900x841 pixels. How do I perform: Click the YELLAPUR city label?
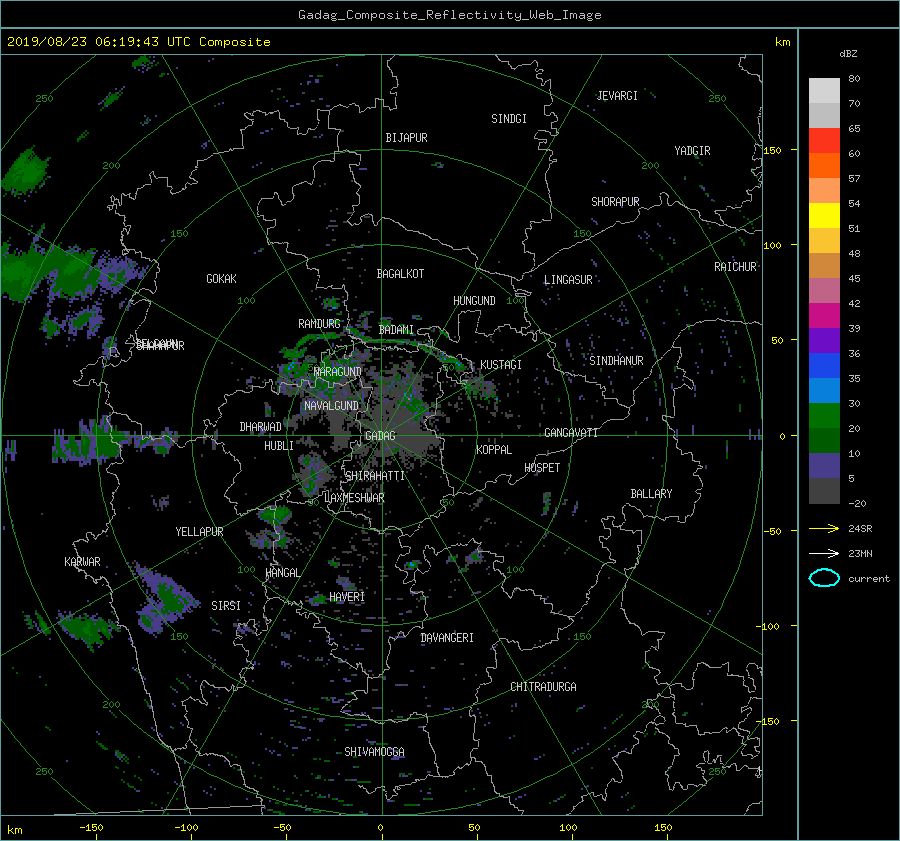199,532
